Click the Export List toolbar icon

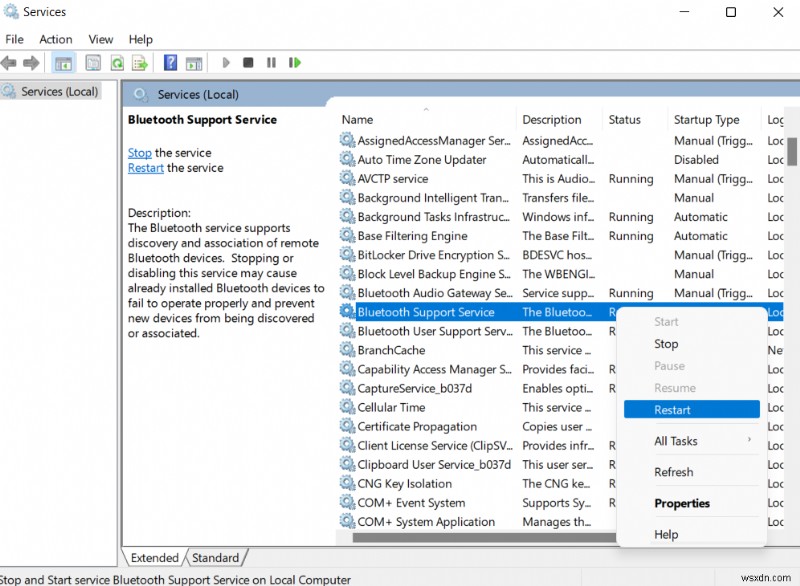point(141,62)
